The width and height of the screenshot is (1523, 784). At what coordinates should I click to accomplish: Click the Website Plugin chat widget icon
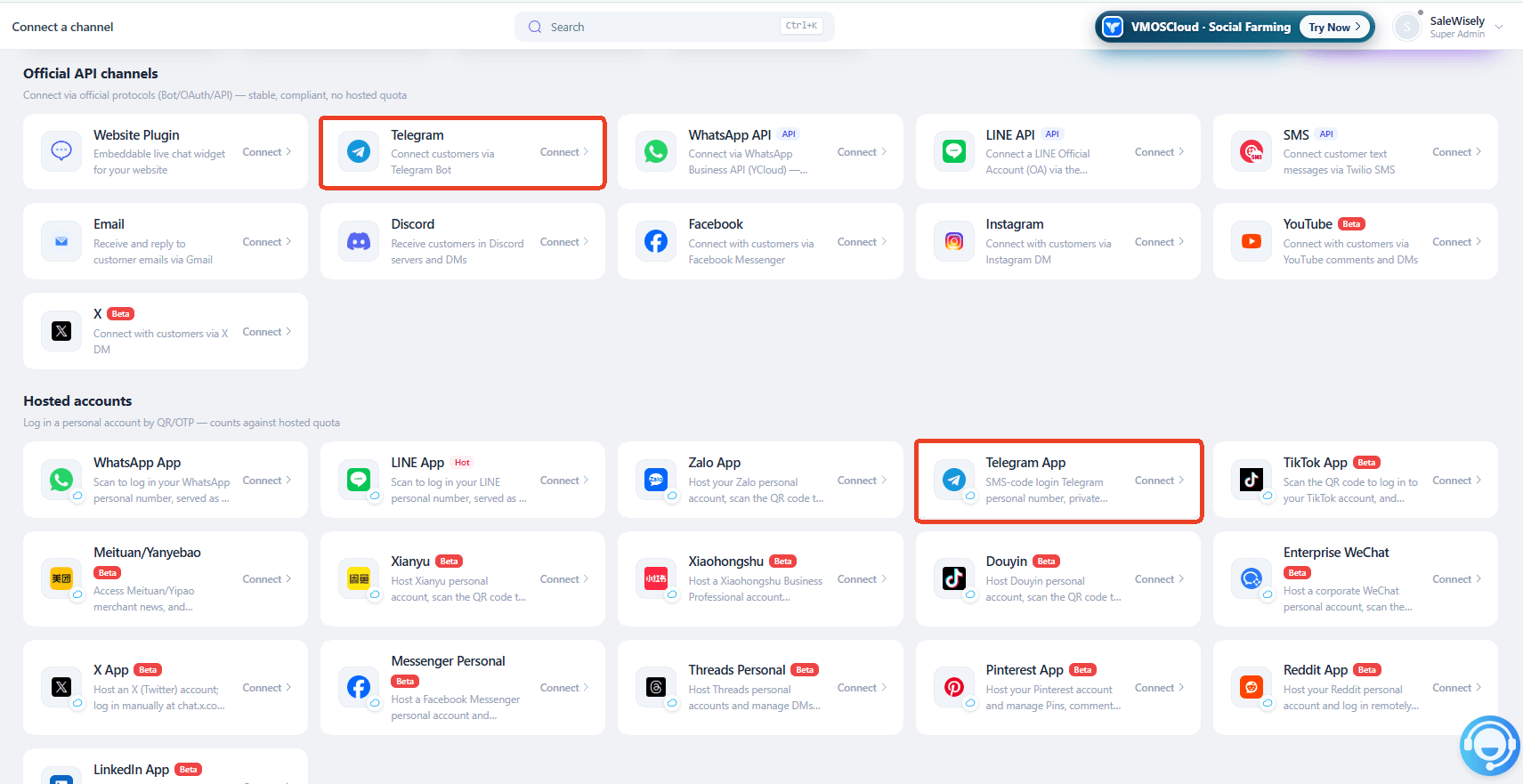click(x=61, y=151)
